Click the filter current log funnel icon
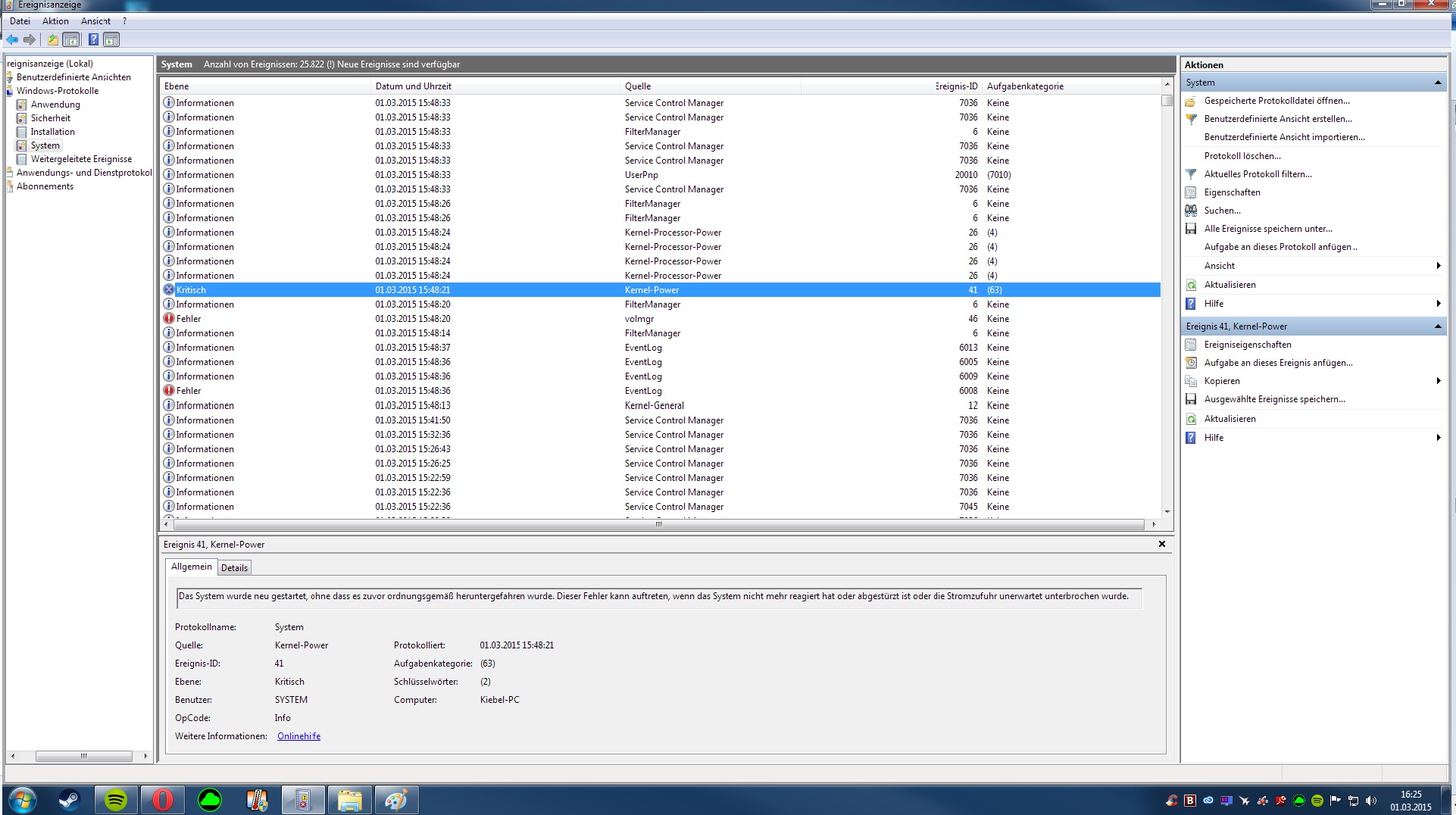Image resolution: width=1456 pixels, height=815 pixels. [x=1191, y=174]
